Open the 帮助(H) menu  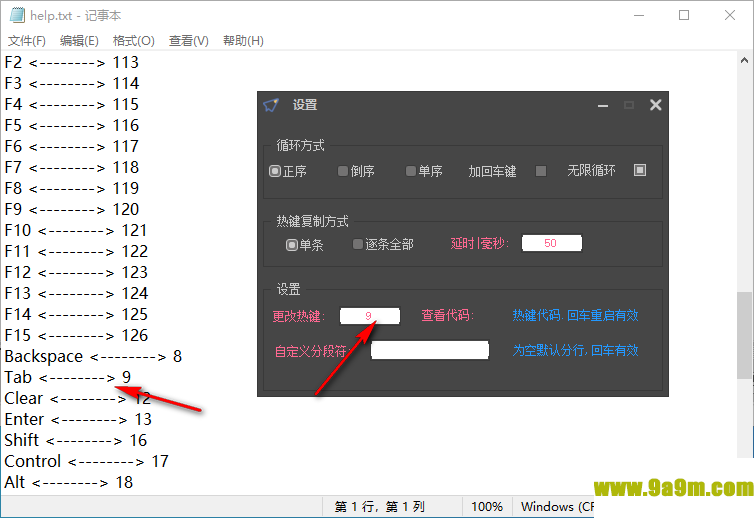click(243, 41)
